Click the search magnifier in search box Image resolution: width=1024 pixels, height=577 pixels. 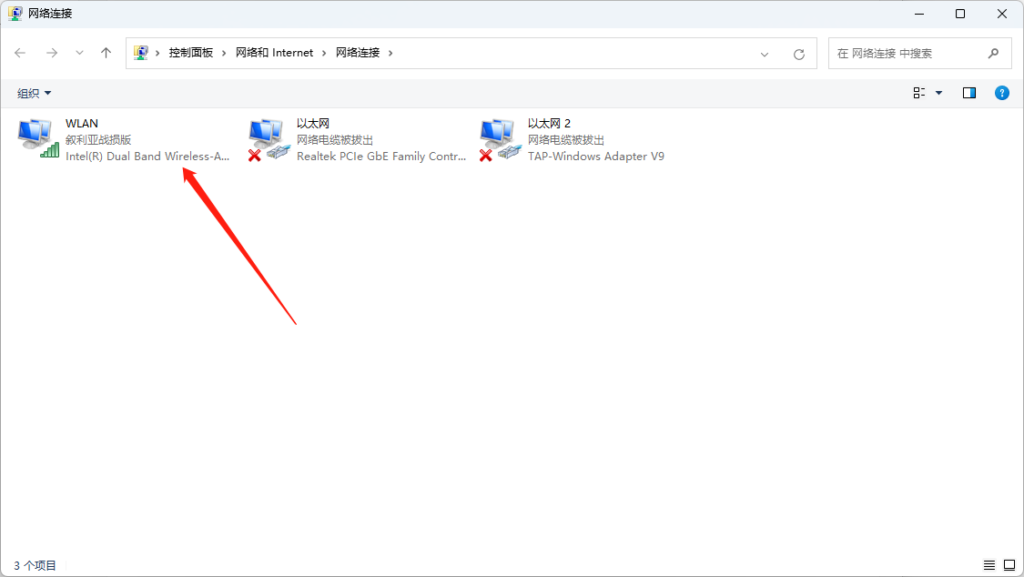993,52
